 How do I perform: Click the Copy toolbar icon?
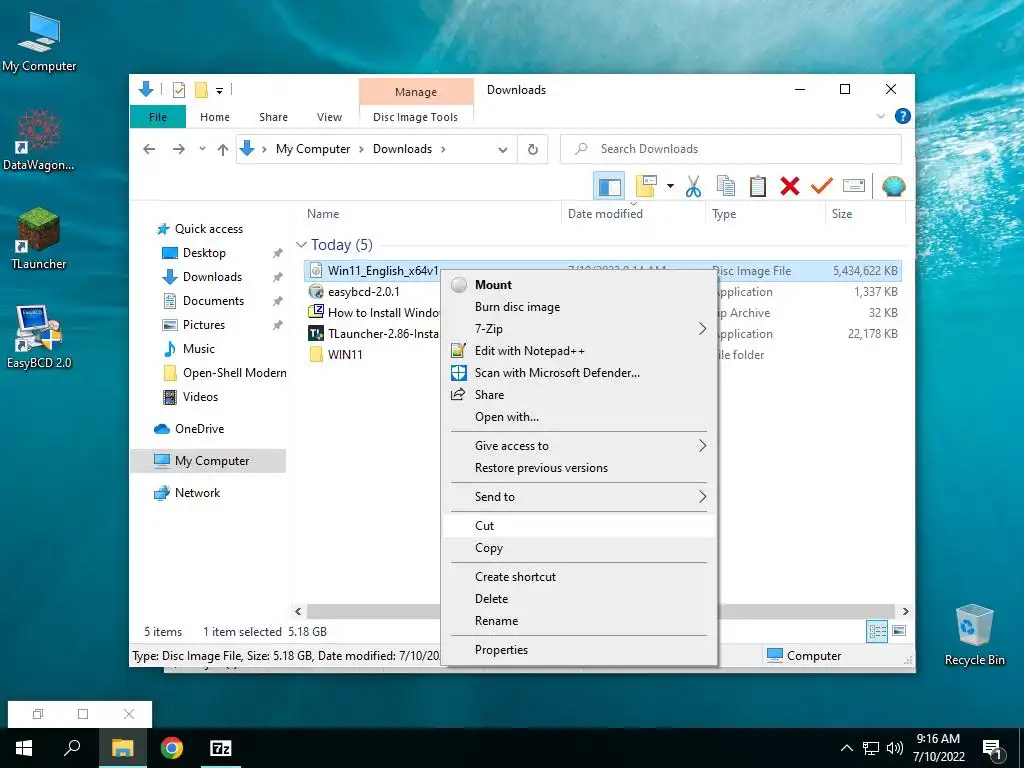[726, 187]
